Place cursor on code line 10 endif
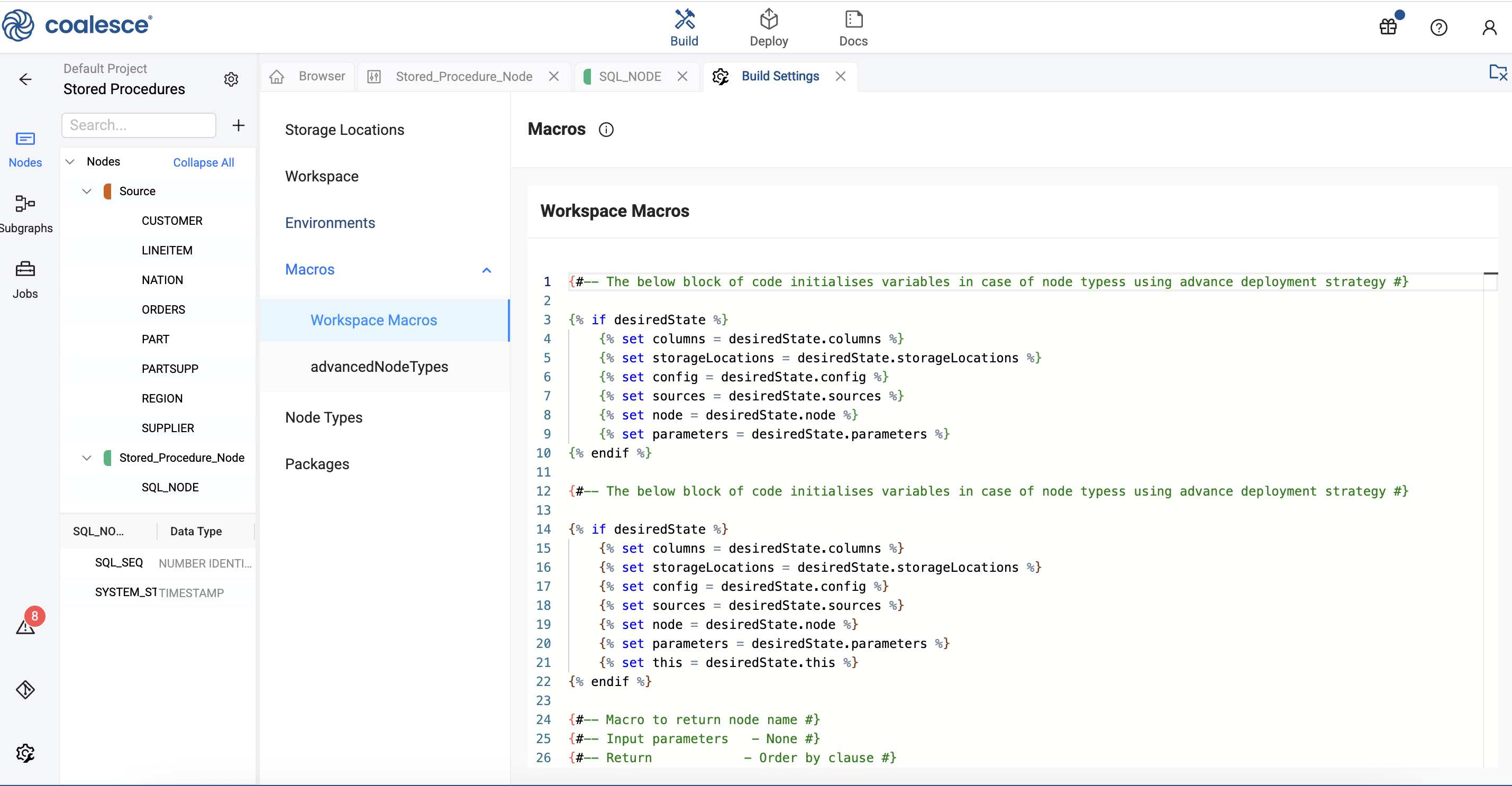This screenshot has height=786, width=1512. 610,453
